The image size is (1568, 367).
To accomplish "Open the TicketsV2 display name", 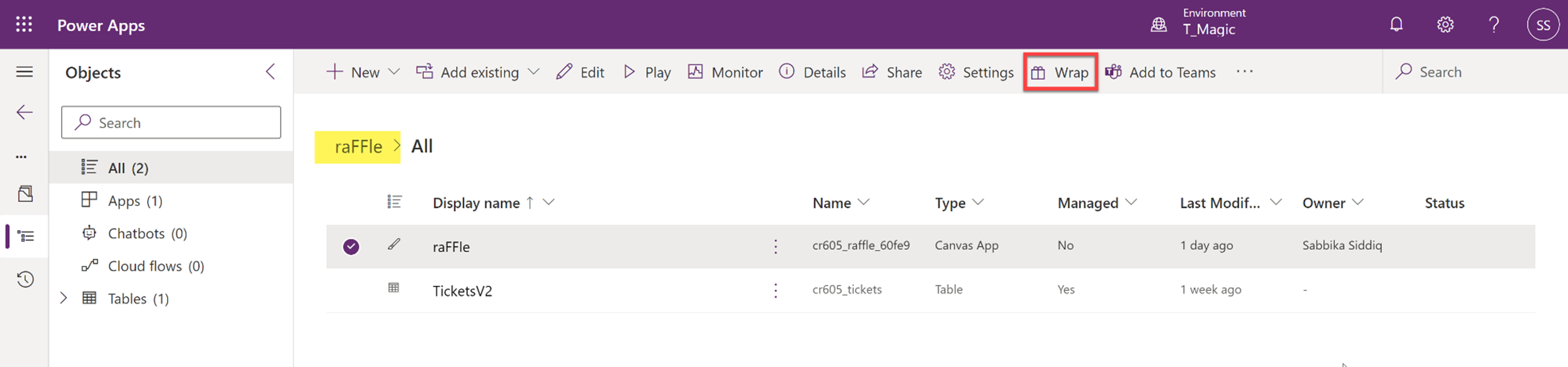I will 462,291.
